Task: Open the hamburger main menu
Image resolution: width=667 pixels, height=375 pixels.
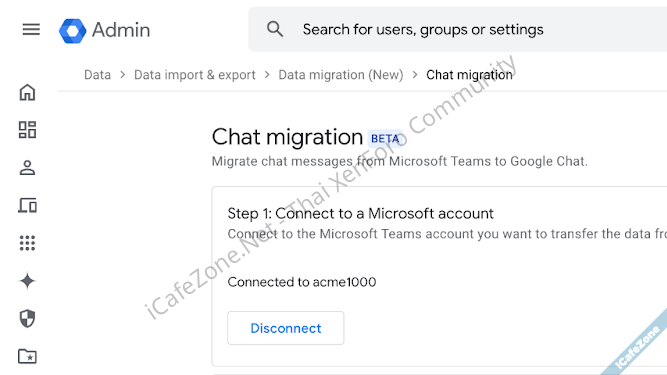Action: click(31, 29)
